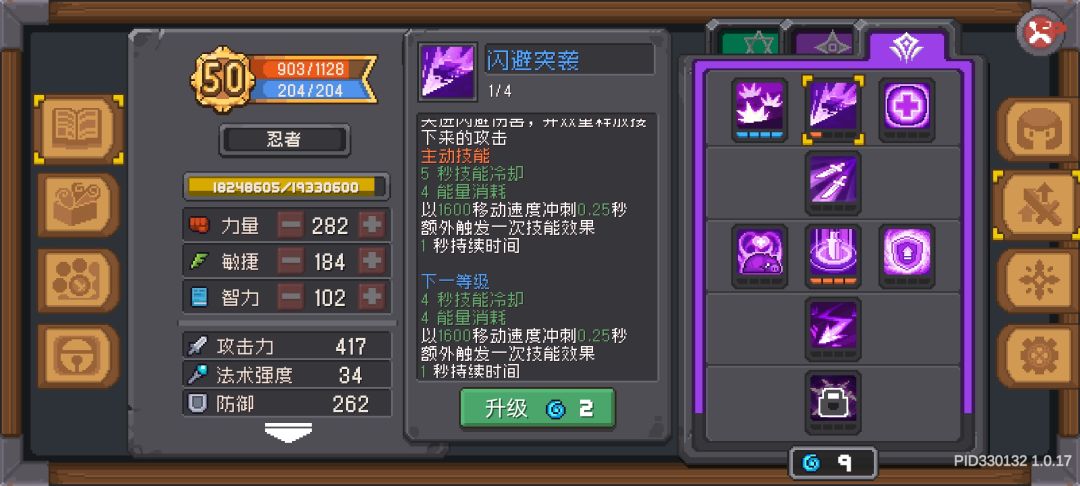Screen dimensions: 1080x486
Task: Select the crown burst skill icon
Action: tap(760, 109)
